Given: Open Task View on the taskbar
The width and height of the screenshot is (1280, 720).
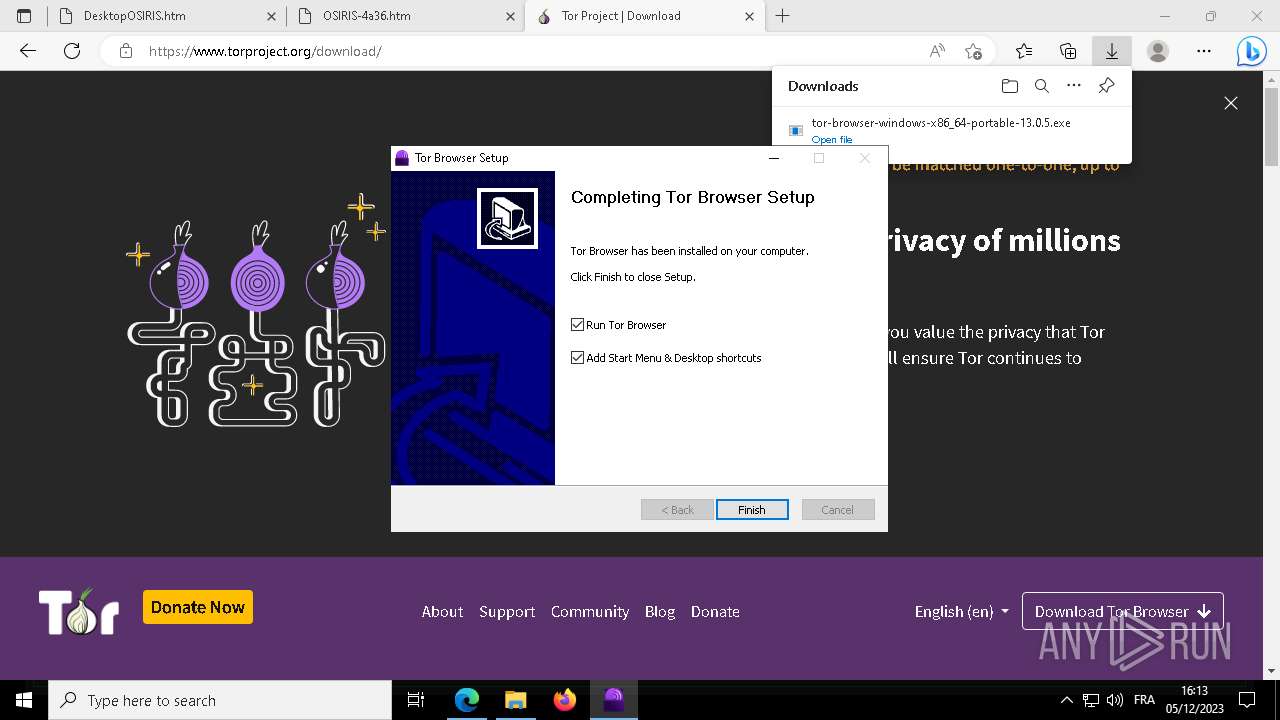Looking at the screenshot, I should (416, 700).
